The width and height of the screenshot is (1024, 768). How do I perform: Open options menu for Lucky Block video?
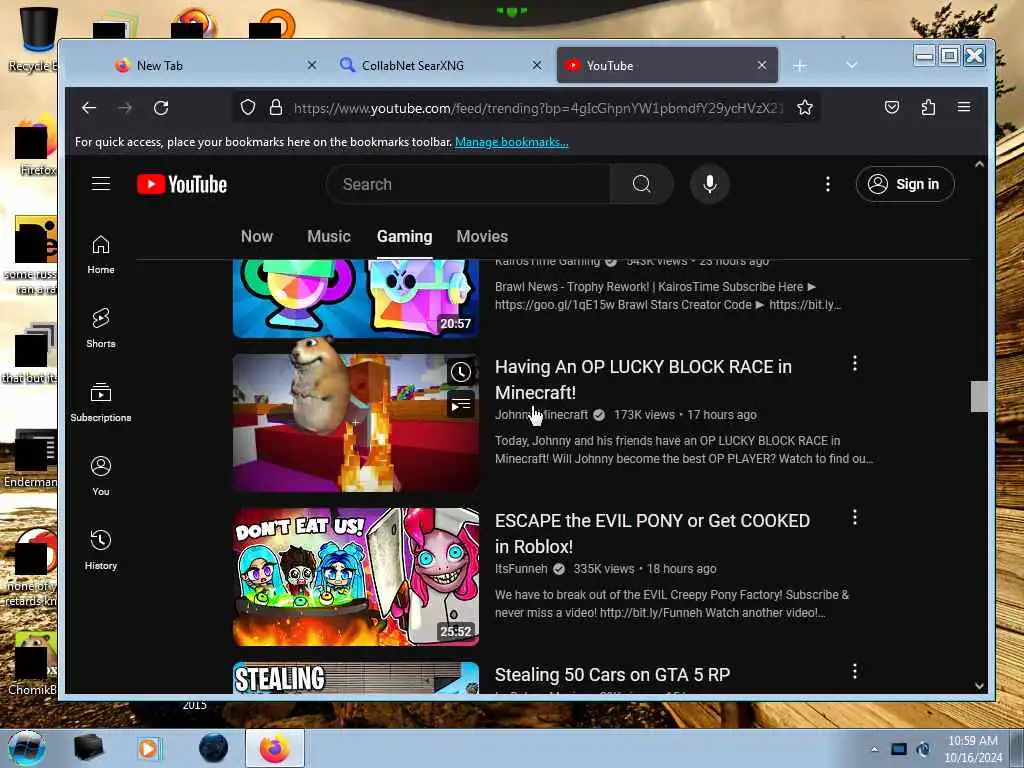pyautogui.click(x=854, y=364)
